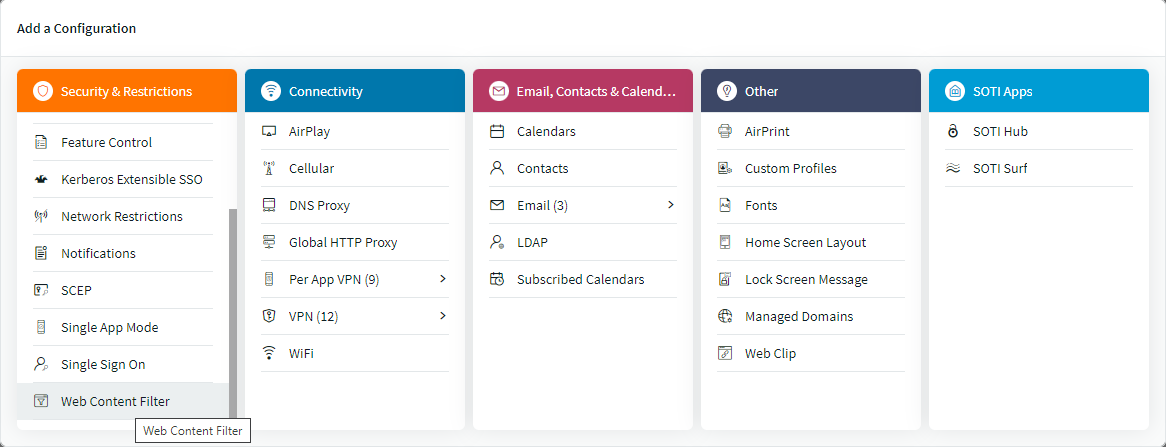Click the SOTI Hub lock icon
Screen dimensions: 1166x447
pyautogui.click(x=953, y=131)
